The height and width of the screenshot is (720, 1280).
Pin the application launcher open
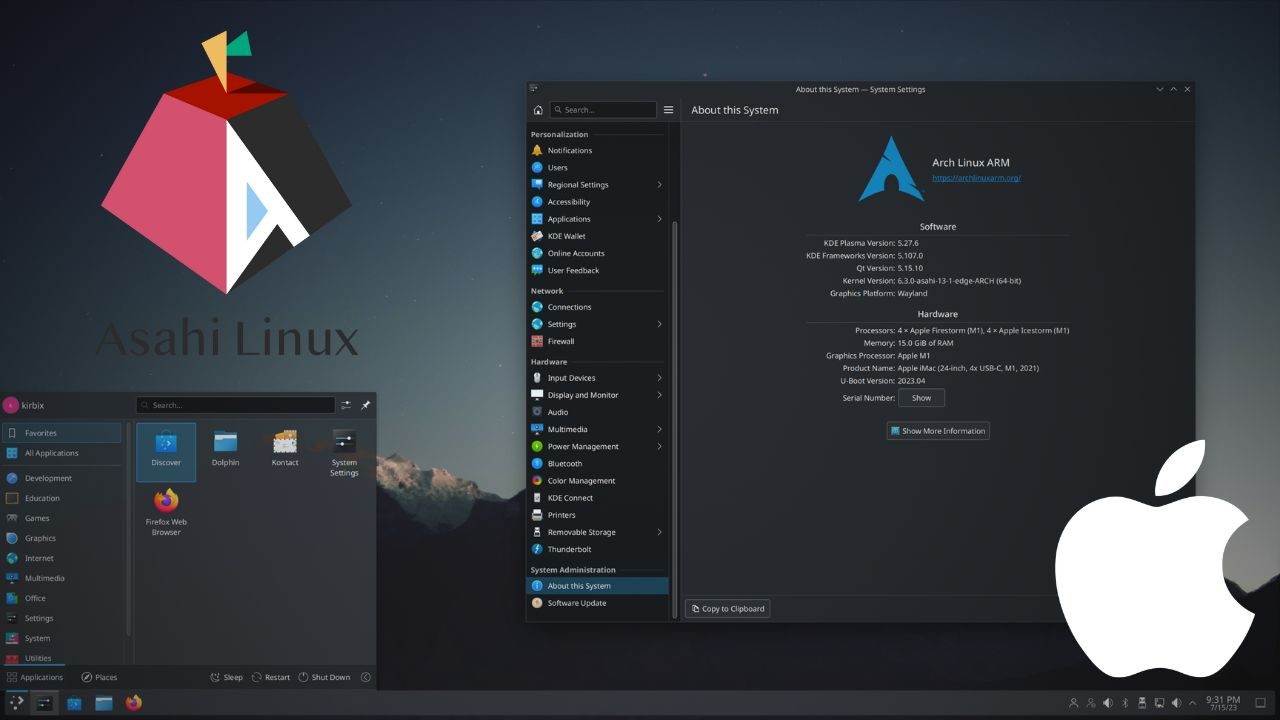(x=367, y=405)
